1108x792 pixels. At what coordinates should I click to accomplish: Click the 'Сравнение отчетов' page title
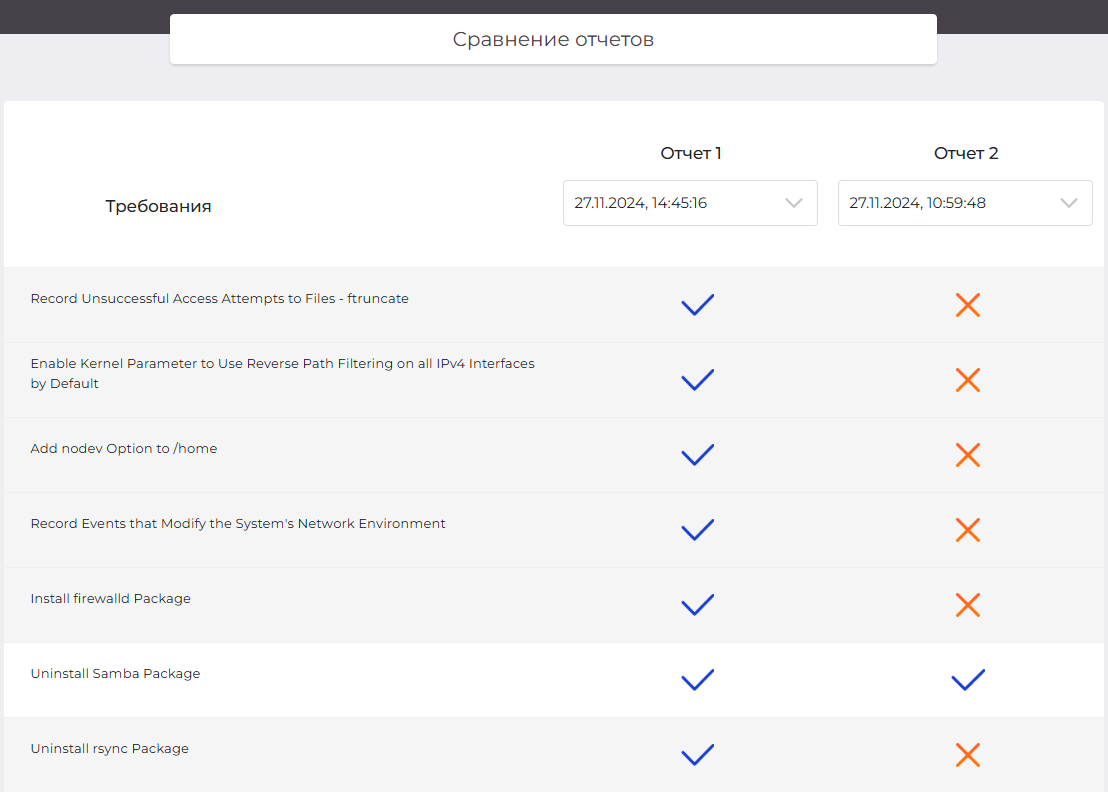(553, 39)
